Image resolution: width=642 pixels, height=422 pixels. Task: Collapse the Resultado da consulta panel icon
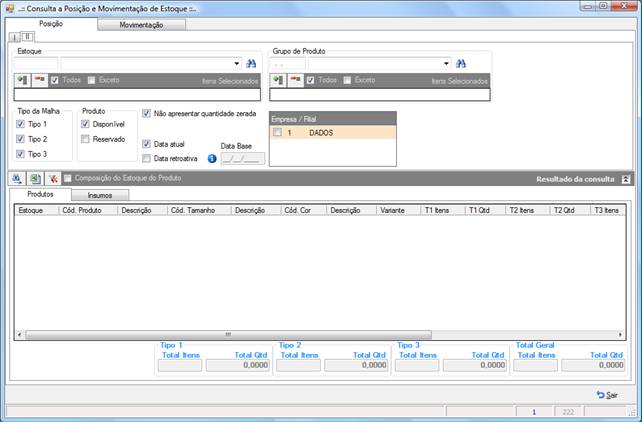(x=626, y=179)
